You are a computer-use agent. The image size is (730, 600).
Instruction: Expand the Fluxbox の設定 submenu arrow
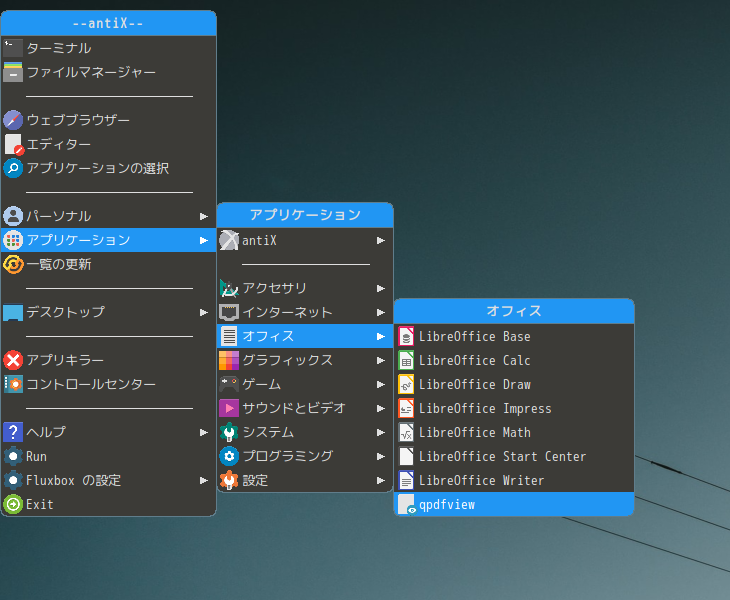pyautogui.click(x=203, y=480)
